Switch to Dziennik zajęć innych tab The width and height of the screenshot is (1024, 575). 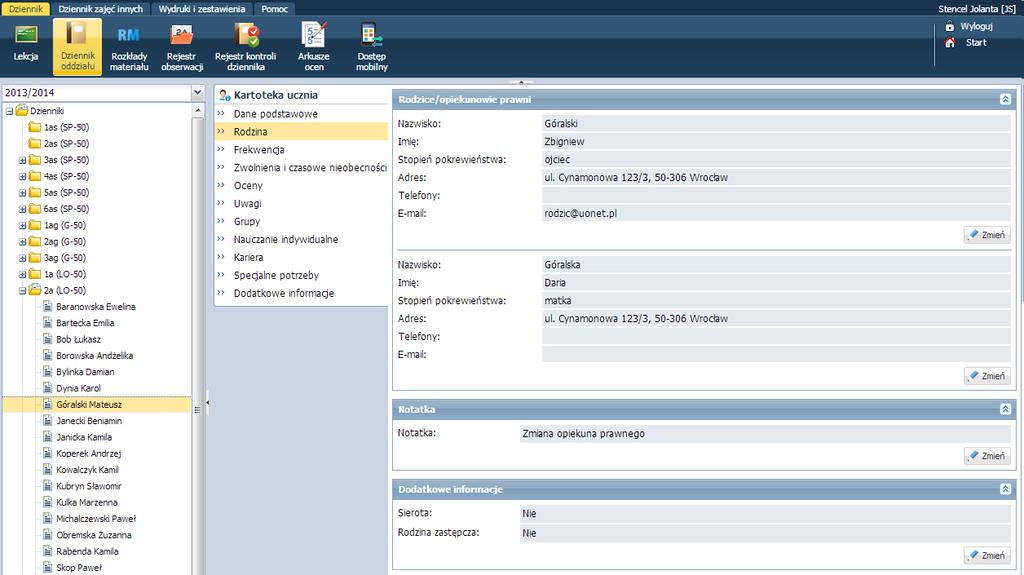[x=101, y=8]
